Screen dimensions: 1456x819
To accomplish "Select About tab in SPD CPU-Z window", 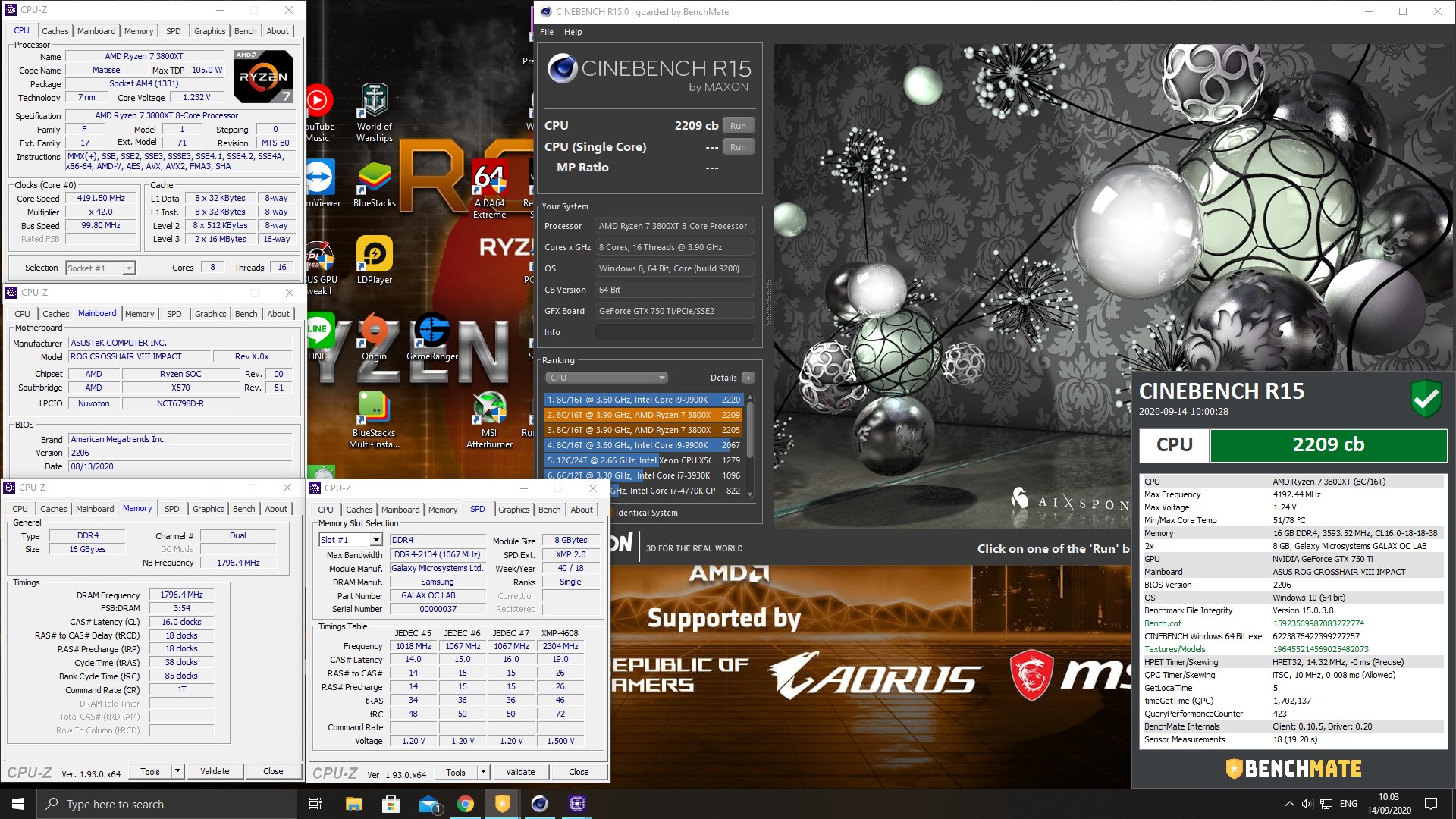I will tap(582, 510).
